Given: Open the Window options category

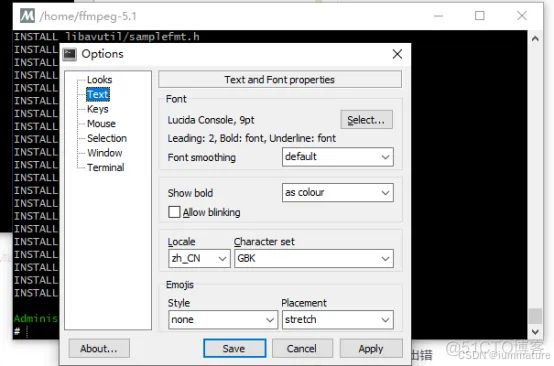Looking at the screenshot, I should 105,153.
